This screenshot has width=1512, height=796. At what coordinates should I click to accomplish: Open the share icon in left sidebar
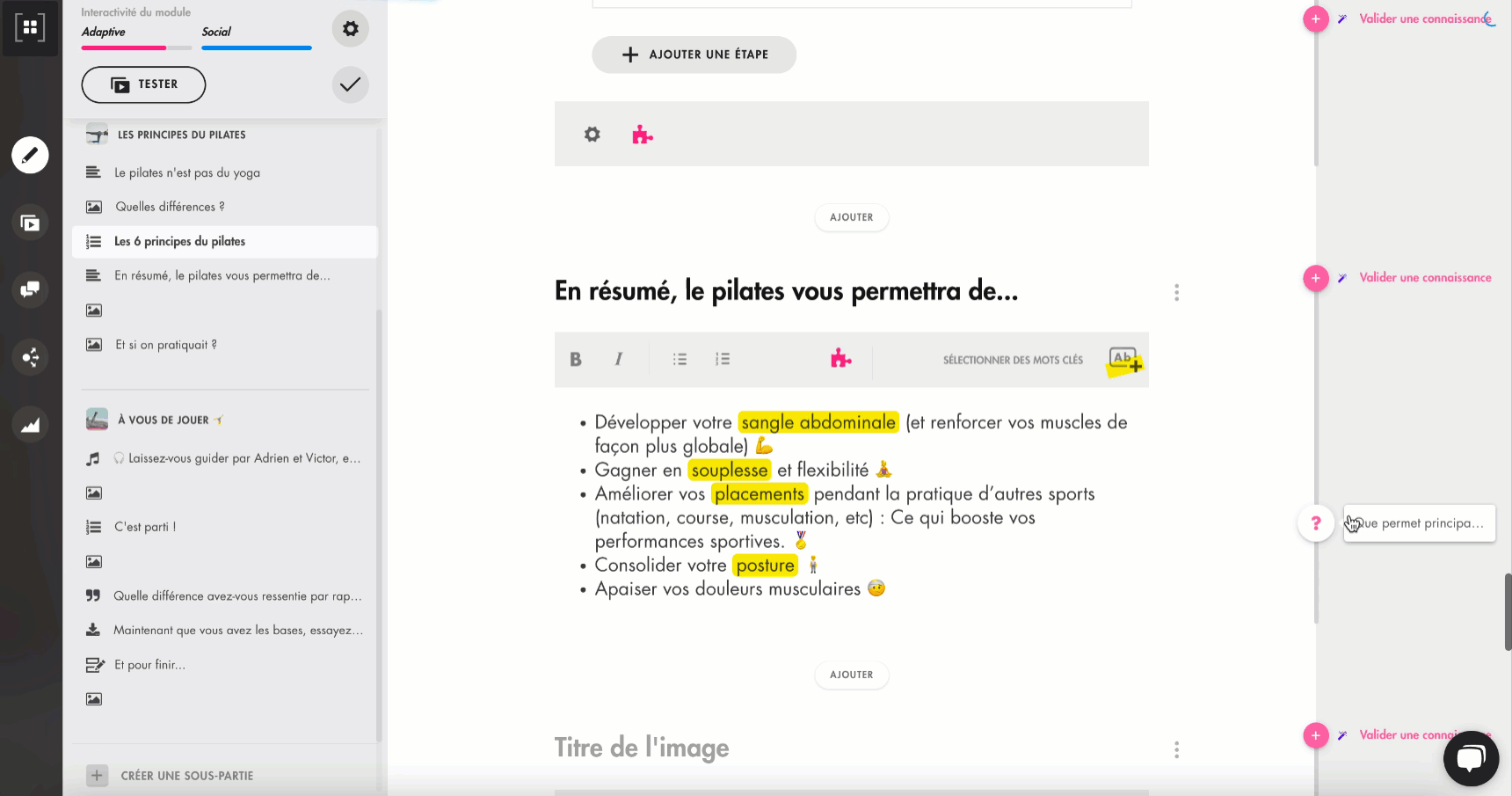[30, 357]
